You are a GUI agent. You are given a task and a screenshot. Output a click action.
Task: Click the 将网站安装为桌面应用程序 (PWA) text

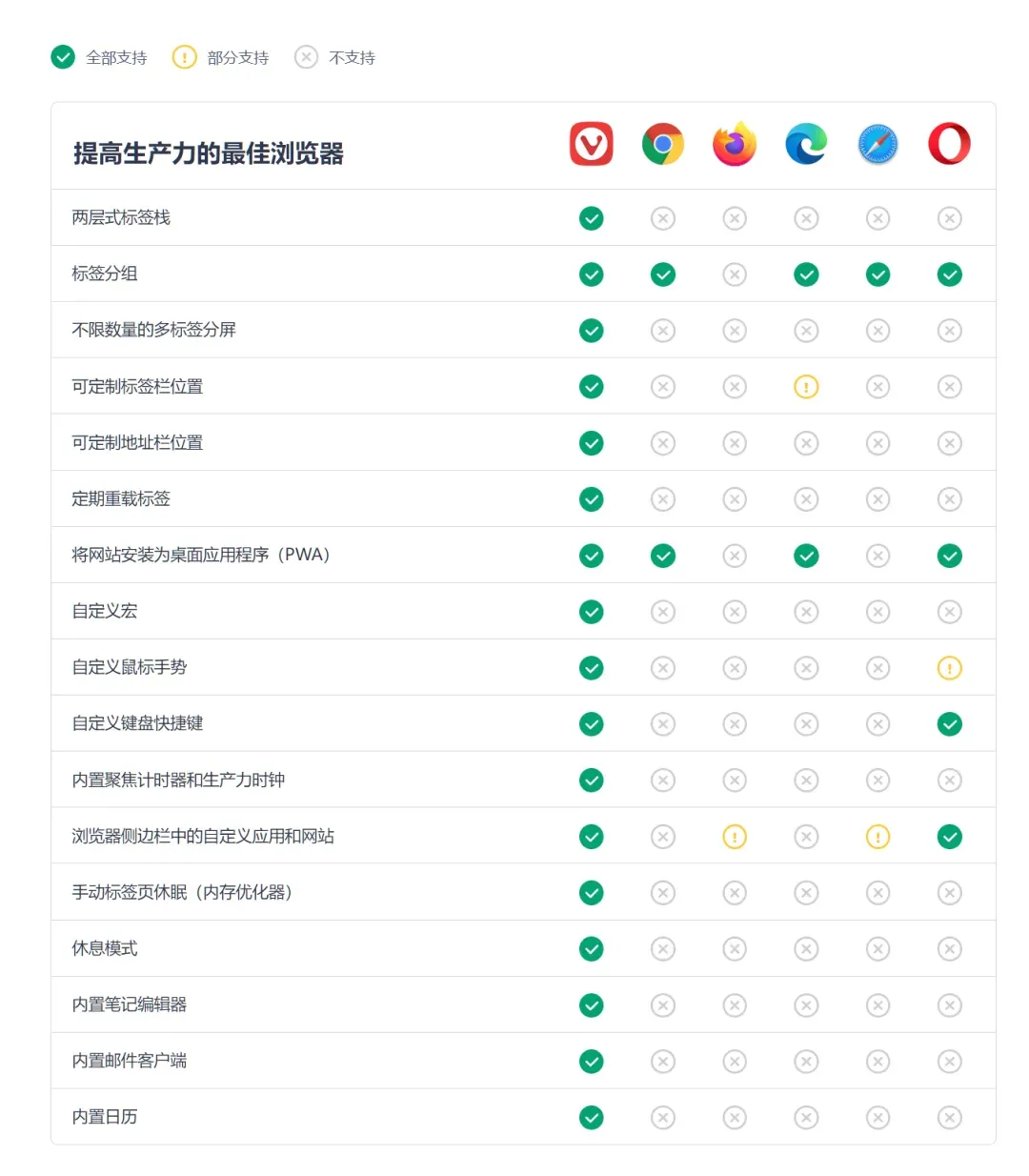pos(201,555)
